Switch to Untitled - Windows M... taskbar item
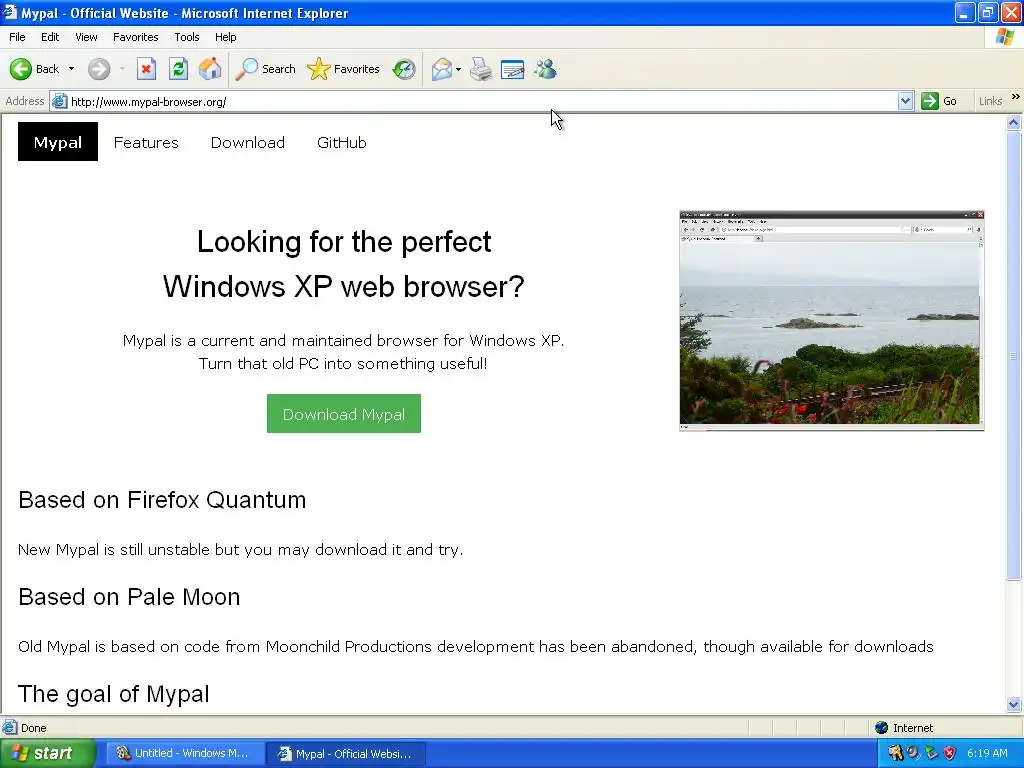The width and height of the screenshot is (1024, 768). pos(184,754)
